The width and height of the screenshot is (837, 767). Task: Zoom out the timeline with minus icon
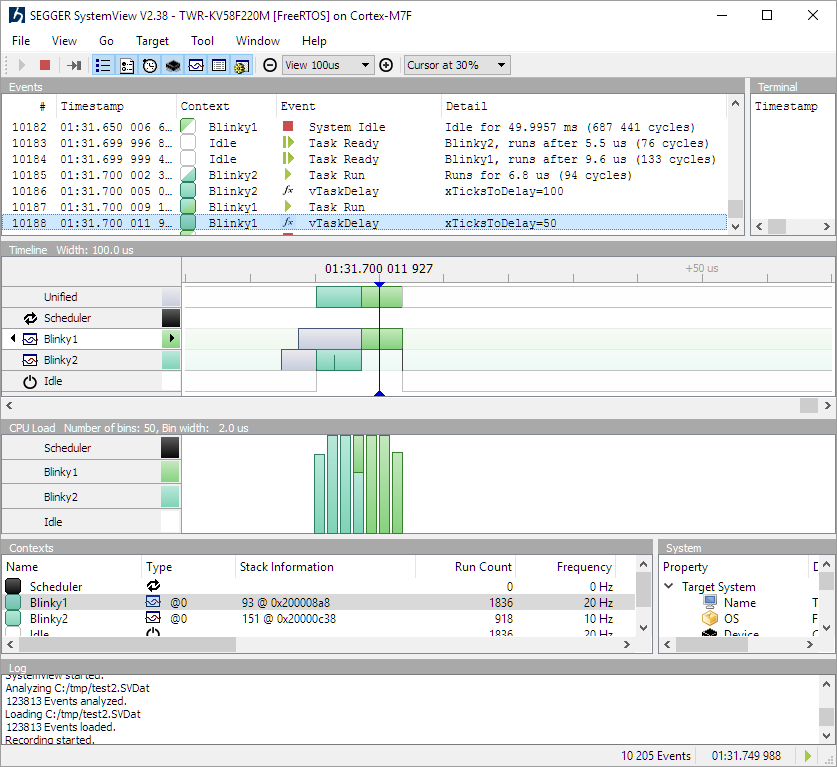coord(270,65)
